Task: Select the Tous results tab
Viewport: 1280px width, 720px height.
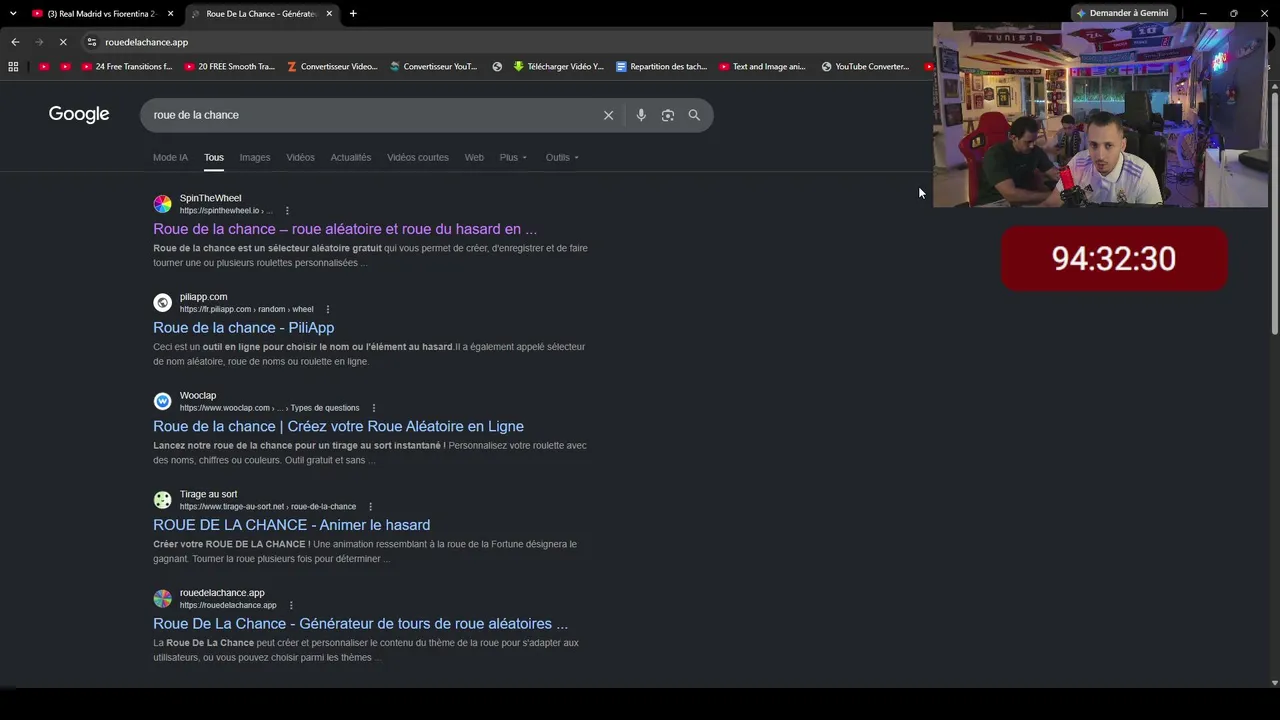Action: [x=214, y=157]
